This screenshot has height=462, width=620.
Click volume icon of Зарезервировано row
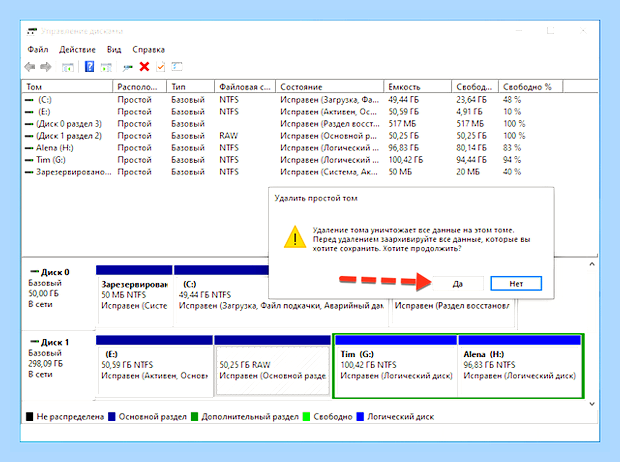coord(29,172)
